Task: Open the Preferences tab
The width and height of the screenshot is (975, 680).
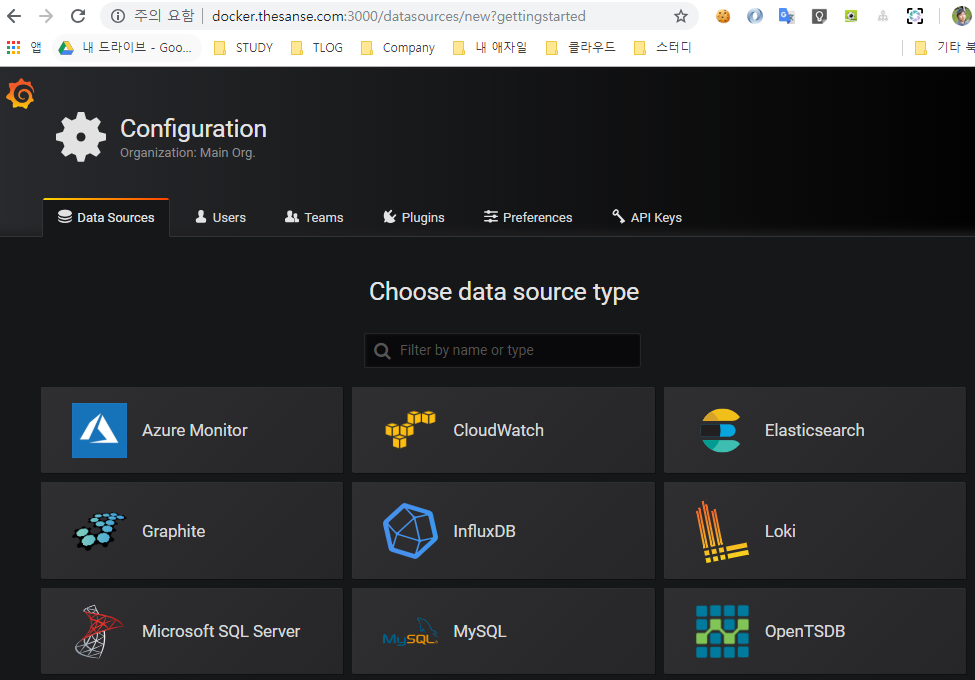Action: pos(528,217)
